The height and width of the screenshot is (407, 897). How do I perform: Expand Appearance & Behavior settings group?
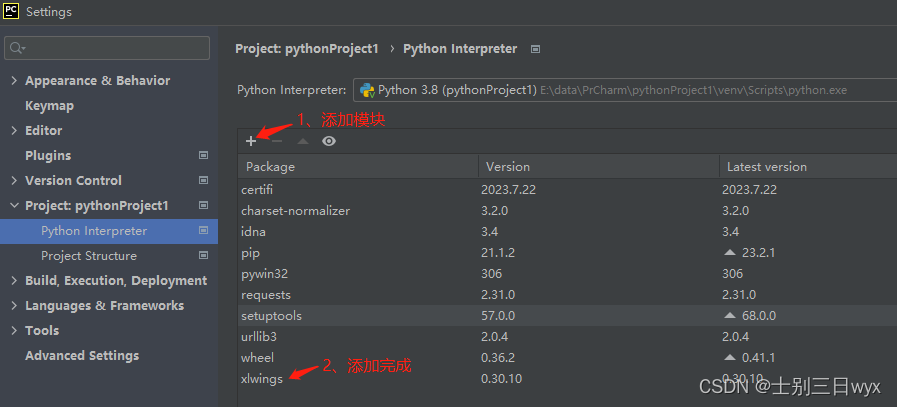pyautogui.click(x=14, y=81)
